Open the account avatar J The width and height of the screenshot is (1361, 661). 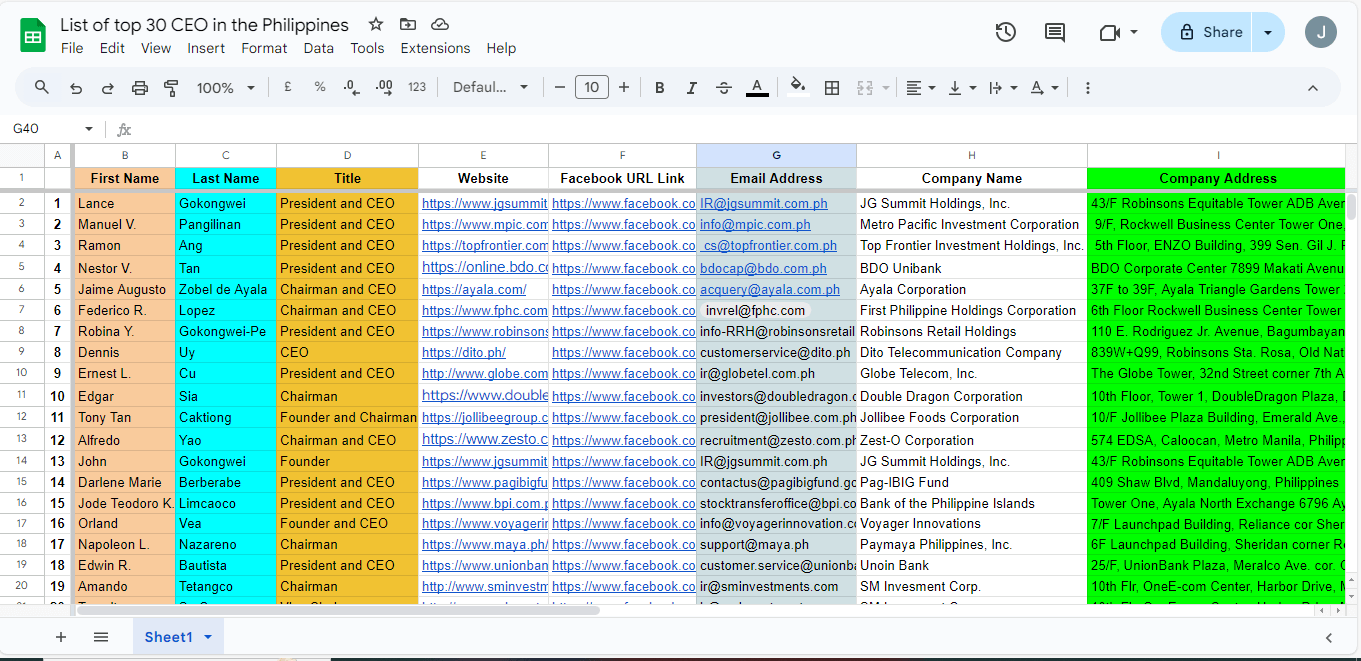click(1321, 32)
